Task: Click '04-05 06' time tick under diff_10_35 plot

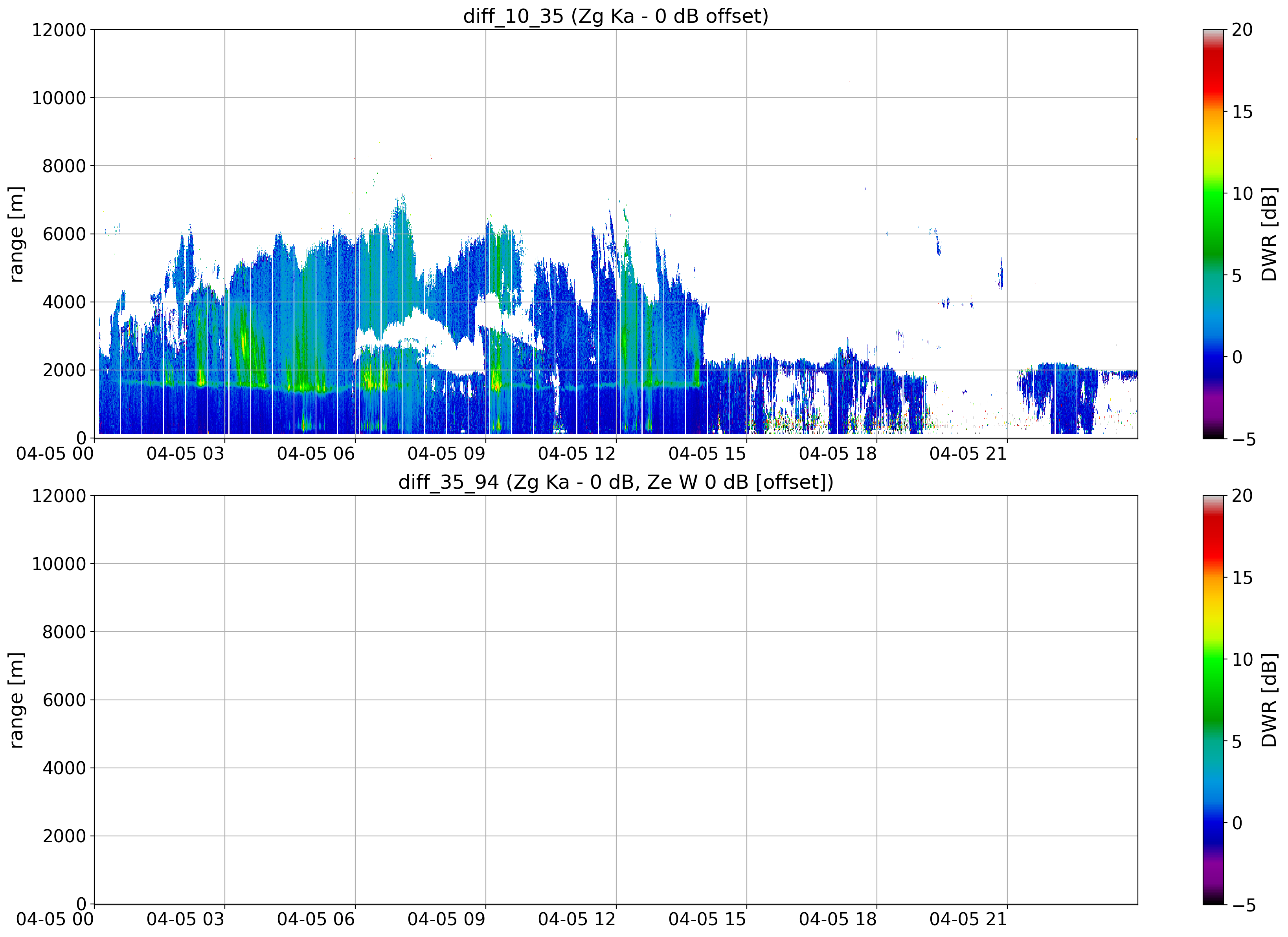Action: tap(316, 453)
